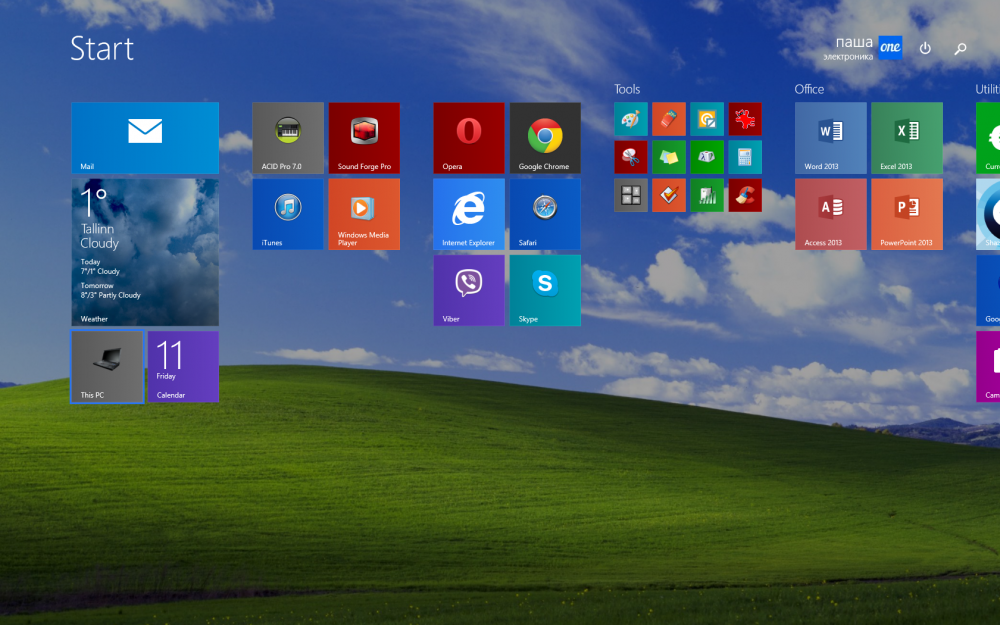Launch CCleaner from the Tools group
Screen dimensions: 1000x625
tap(745, 195)
